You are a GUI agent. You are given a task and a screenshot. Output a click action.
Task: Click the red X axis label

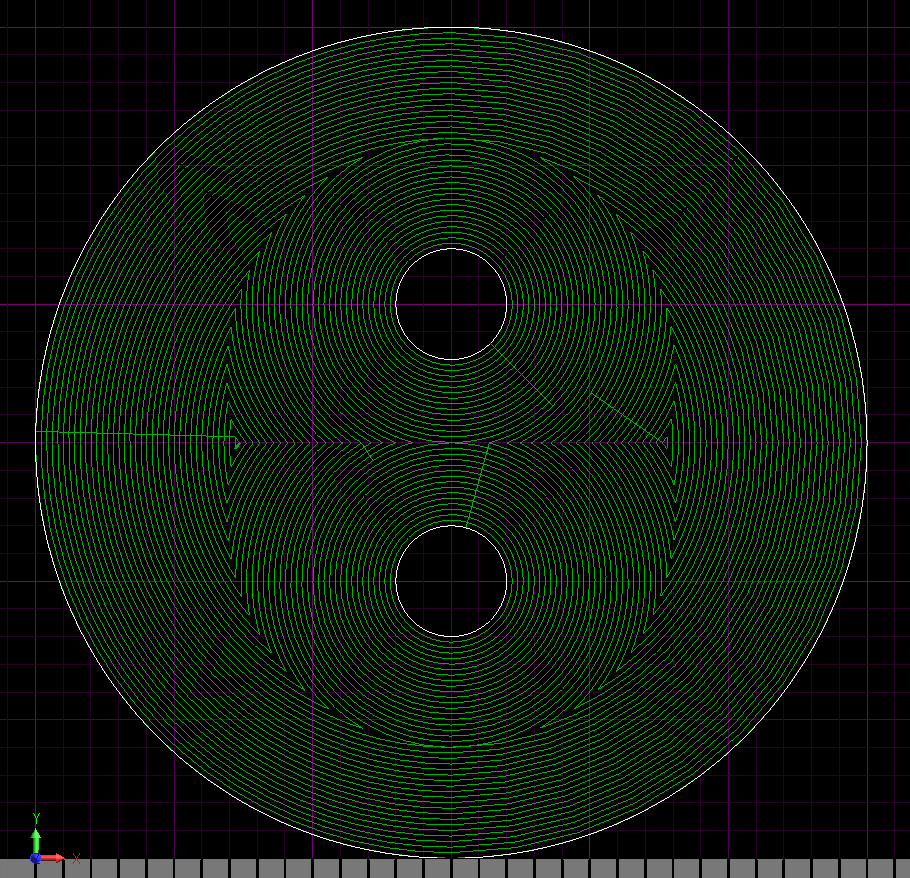pyautogui.click(x=76, y=858)
